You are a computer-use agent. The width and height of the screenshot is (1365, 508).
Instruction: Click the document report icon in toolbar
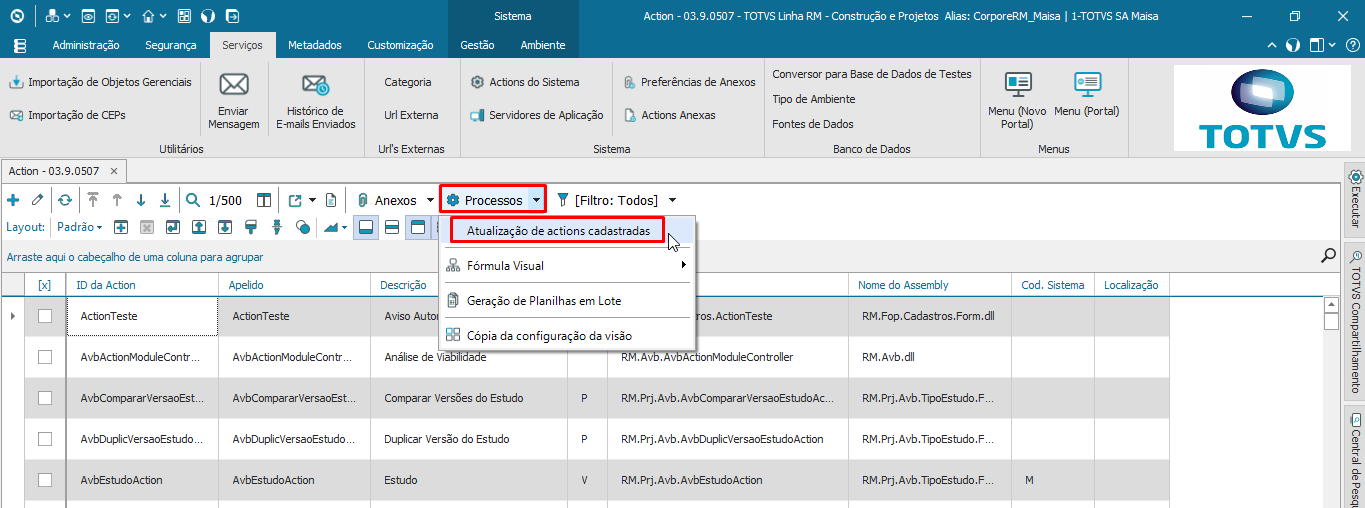[331, 200]
